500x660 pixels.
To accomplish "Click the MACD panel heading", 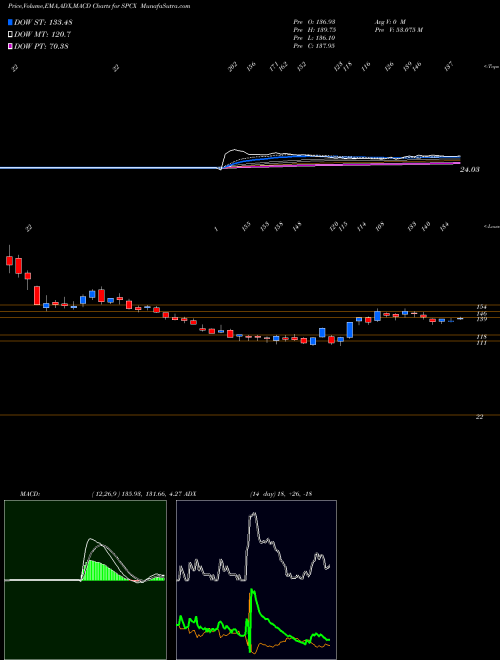I will (x=30, y=494).
